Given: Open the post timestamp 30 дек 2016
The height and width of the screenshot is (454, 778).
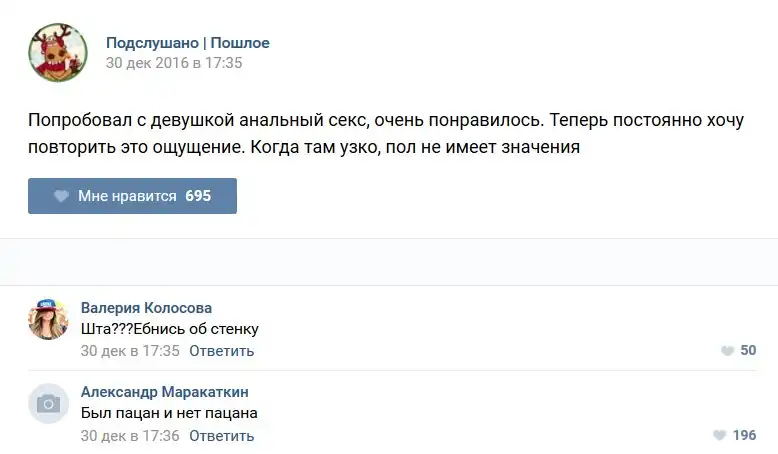Looking at the screenshot, I should pos(174,63).
